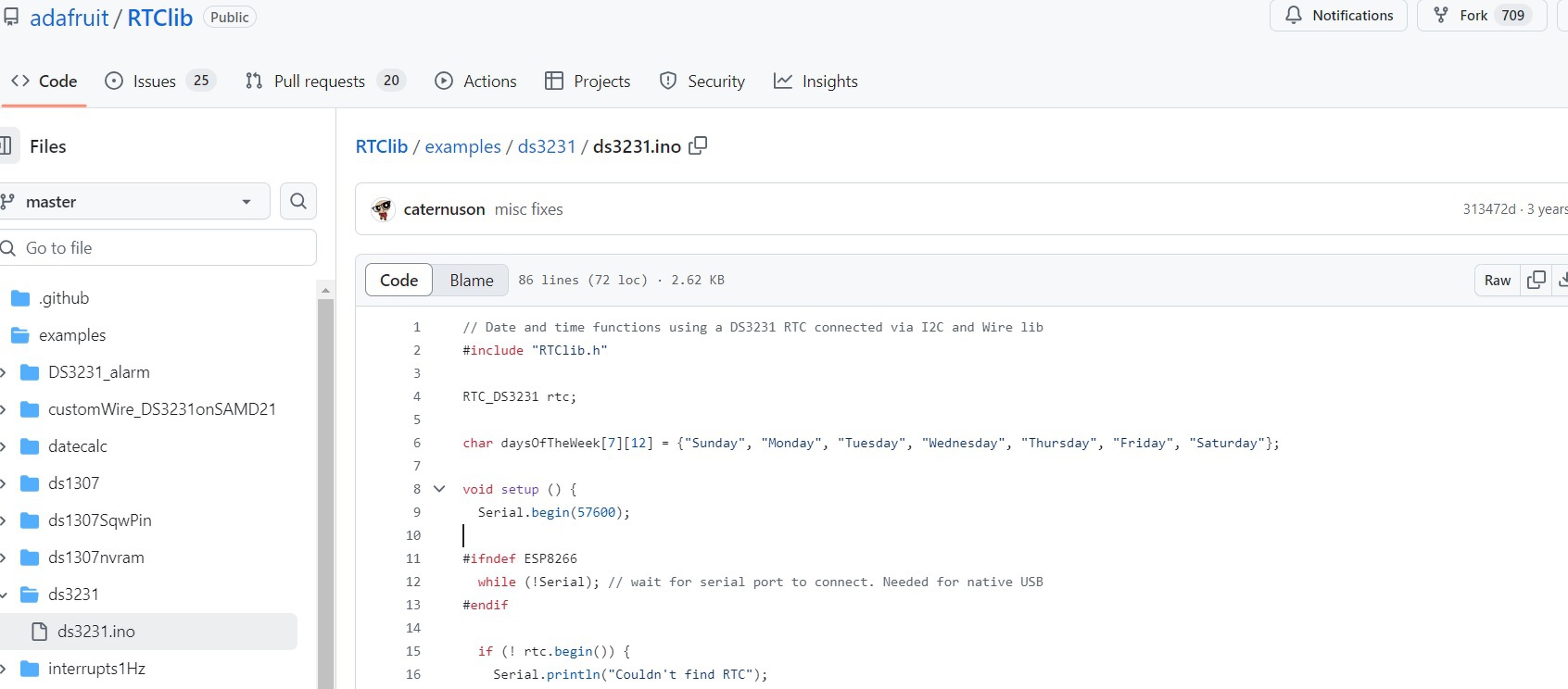Switch to Blame view
This screenshot has width=1568, height=689.
click(471, 280)
